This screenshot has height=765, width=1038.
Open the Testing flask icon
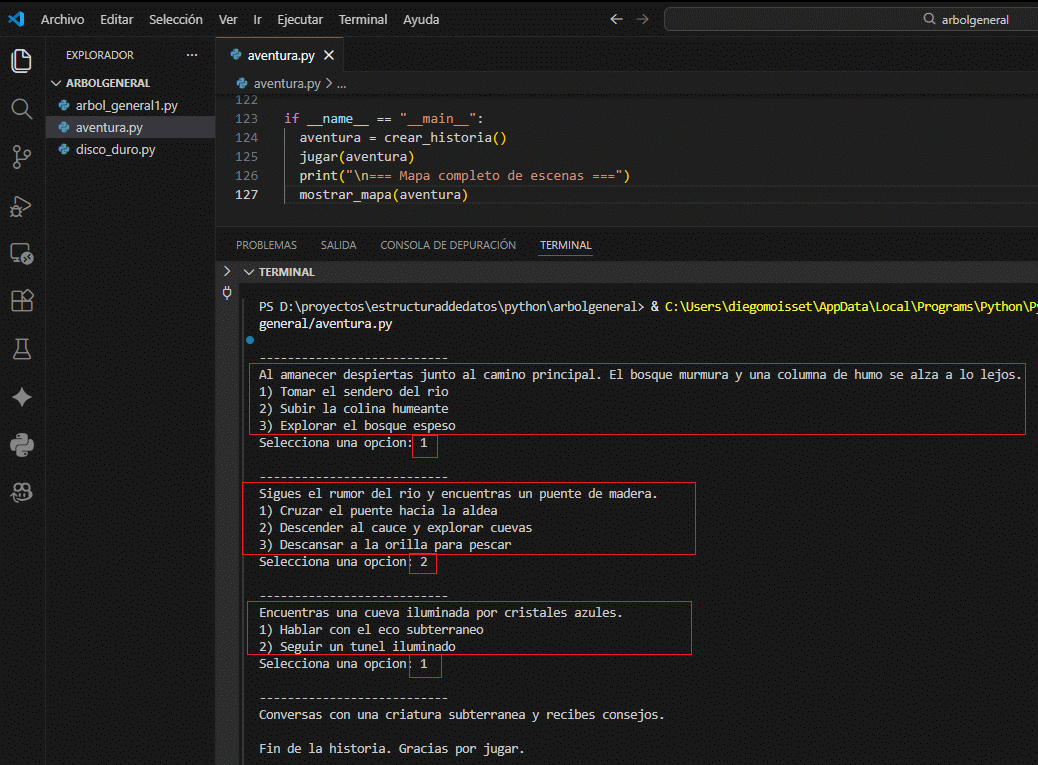21,349
